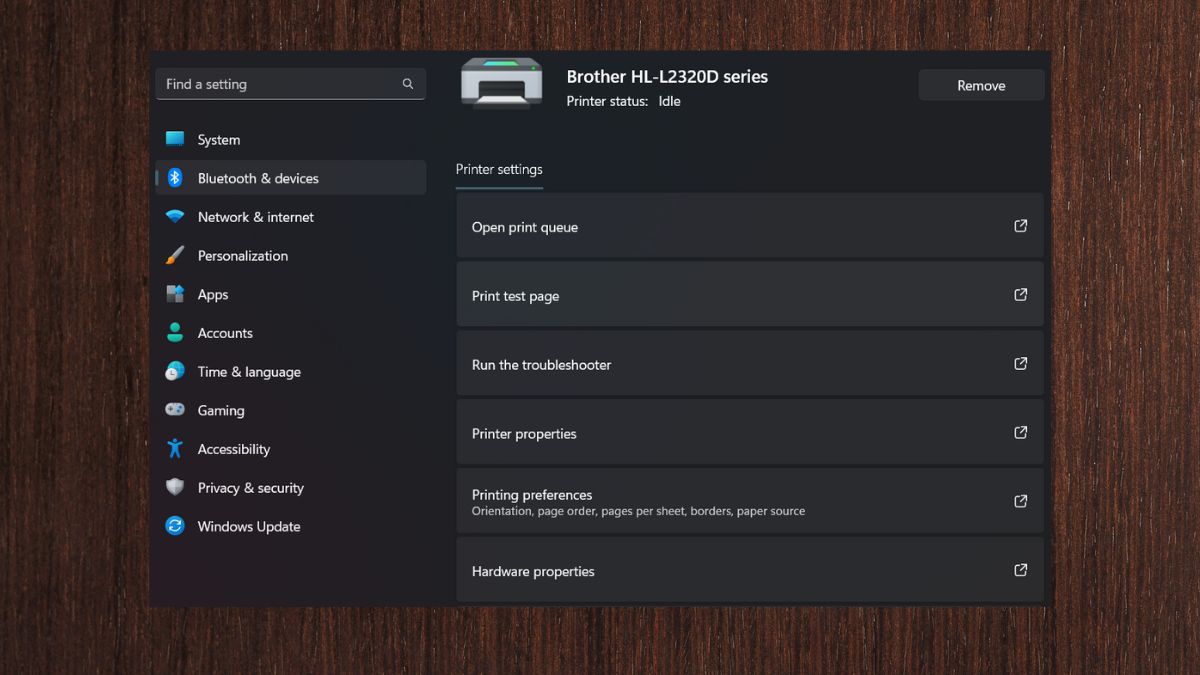
Task: Open Time & language settings
Action: click(x=248, y=372)
